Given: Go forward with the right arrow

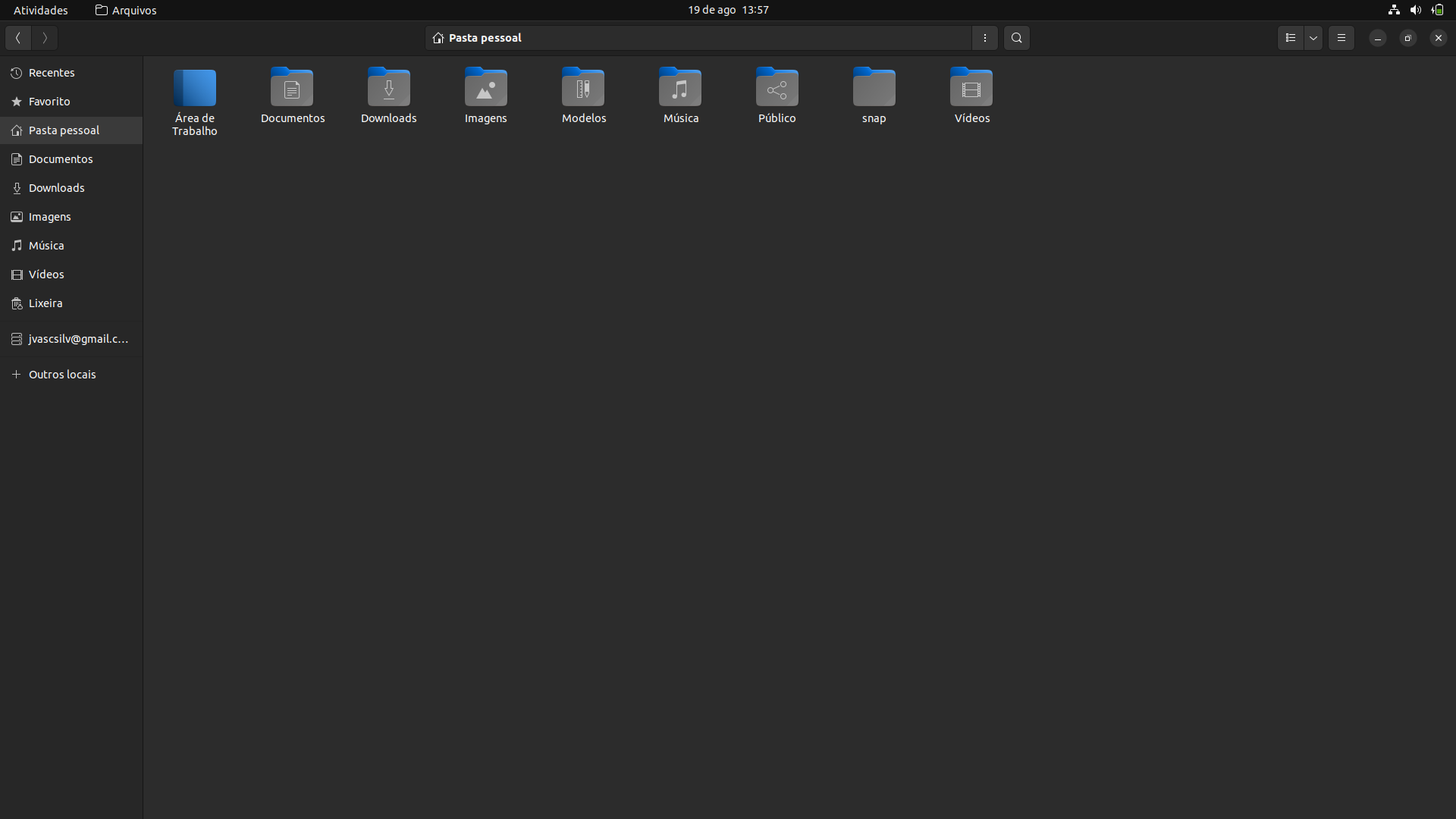Looking at the screenshot, I should (x=45, y=38).
